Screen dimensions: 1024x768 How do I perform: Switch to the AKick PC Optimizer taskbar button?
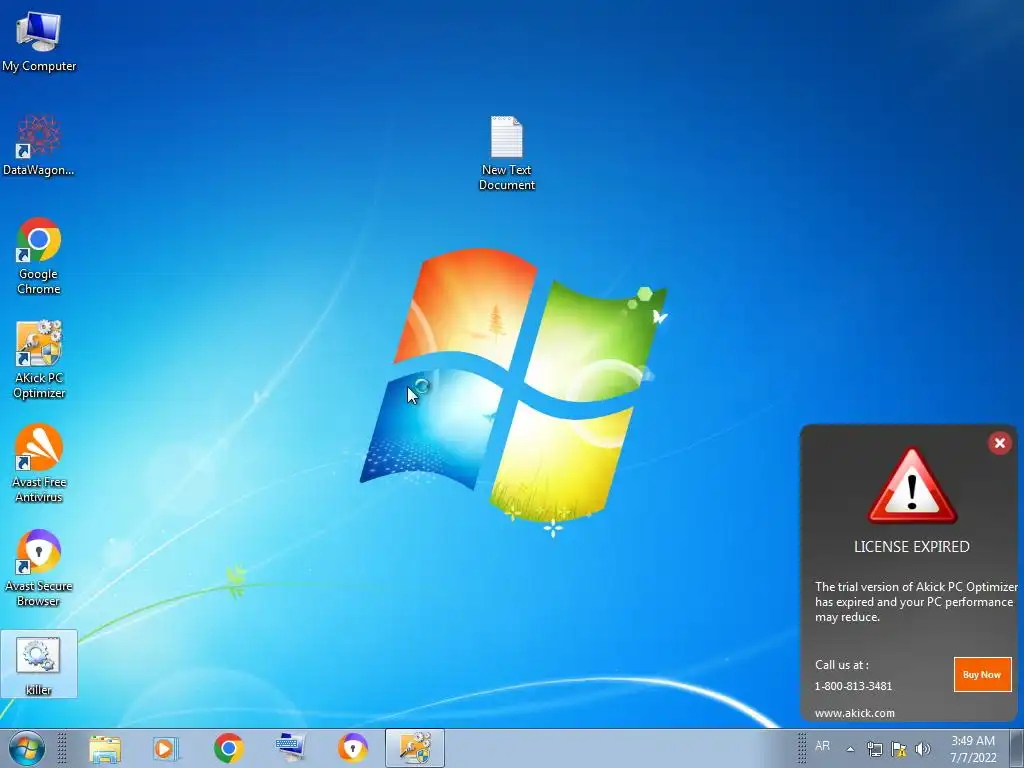coord(415,748)
